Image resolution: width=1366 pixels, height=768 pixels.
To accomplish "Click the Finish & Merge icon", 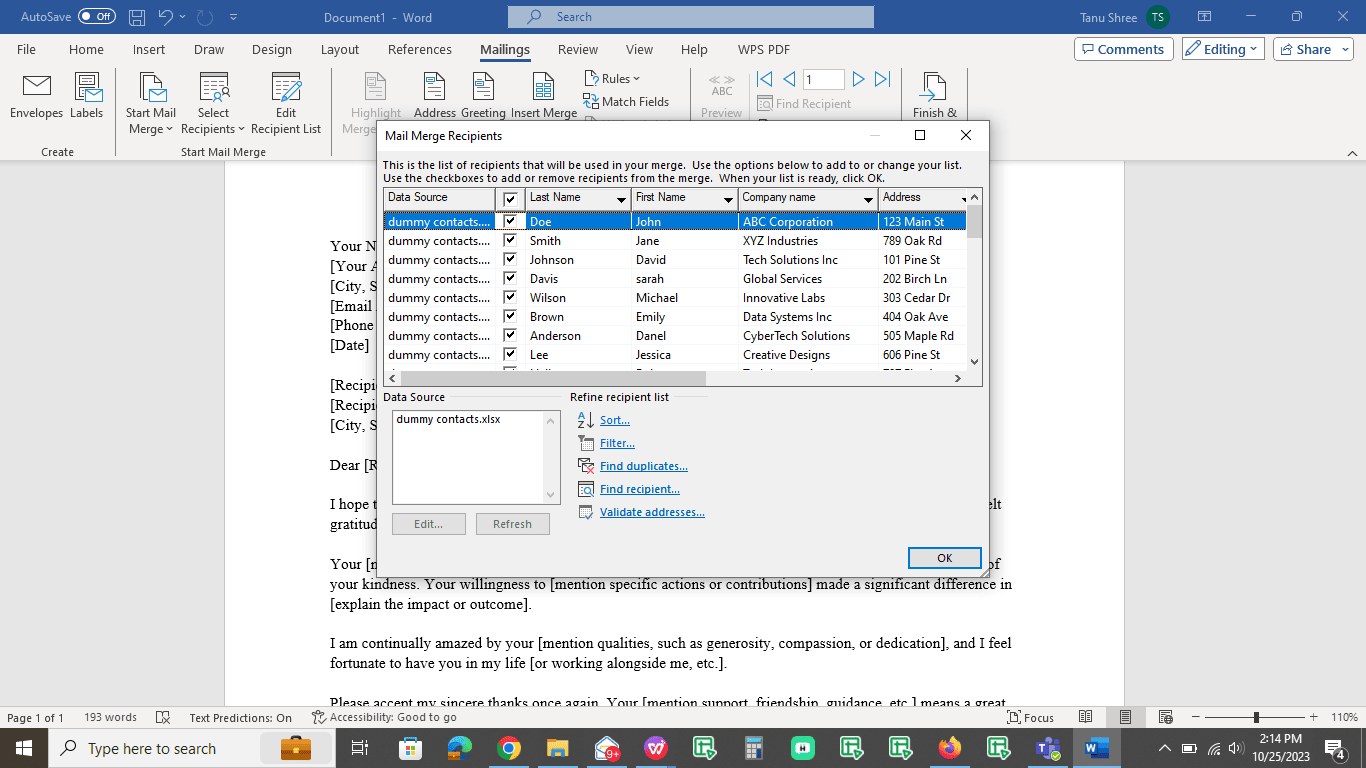I will click(933, 95).
